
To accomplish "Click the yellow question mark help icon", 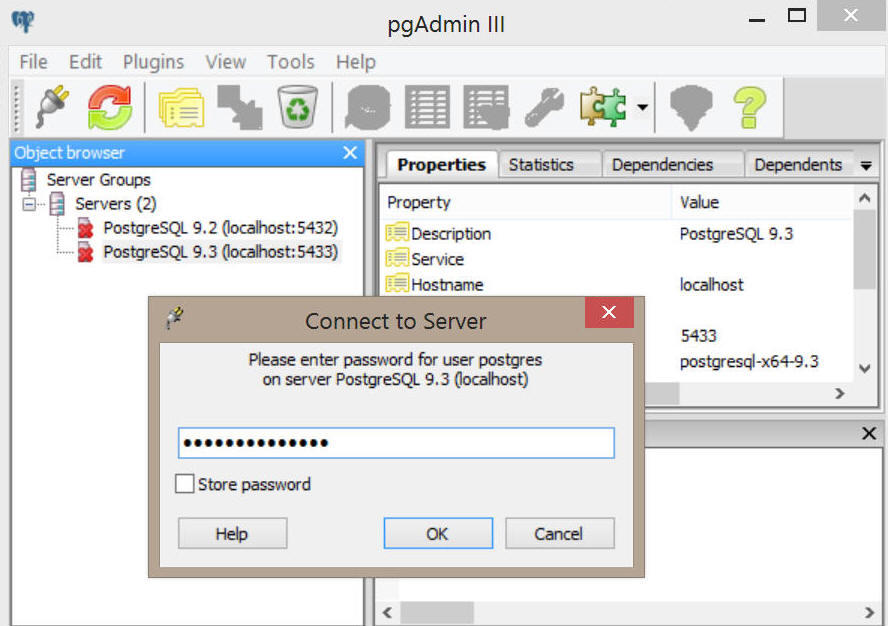I will 749,107.
